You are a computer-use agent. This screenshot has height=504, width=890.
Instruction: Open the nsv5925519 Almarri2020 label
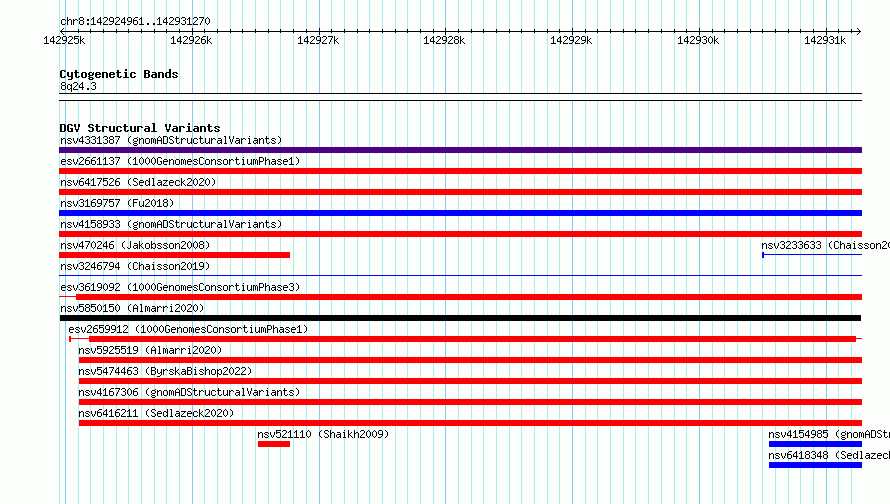(150, 350)
